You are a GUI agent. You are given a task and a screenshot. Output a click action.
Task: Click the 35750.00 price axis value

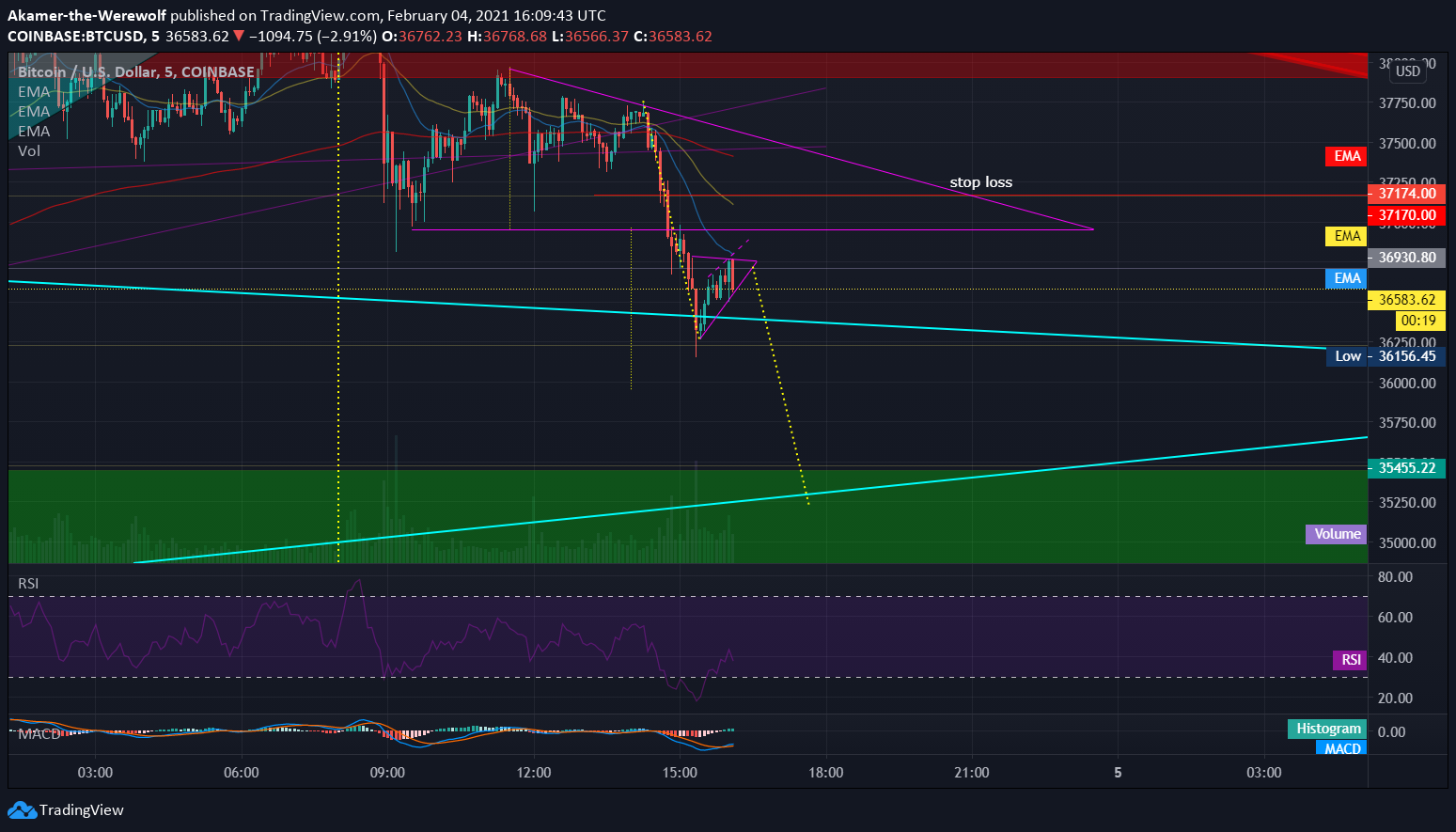(x=1407, y=423)
